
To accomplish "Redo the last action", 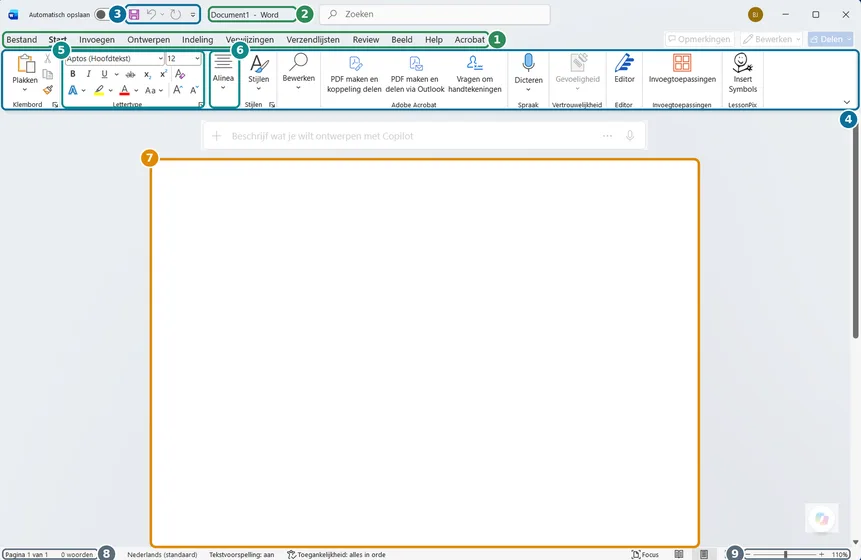I will 176,15.
